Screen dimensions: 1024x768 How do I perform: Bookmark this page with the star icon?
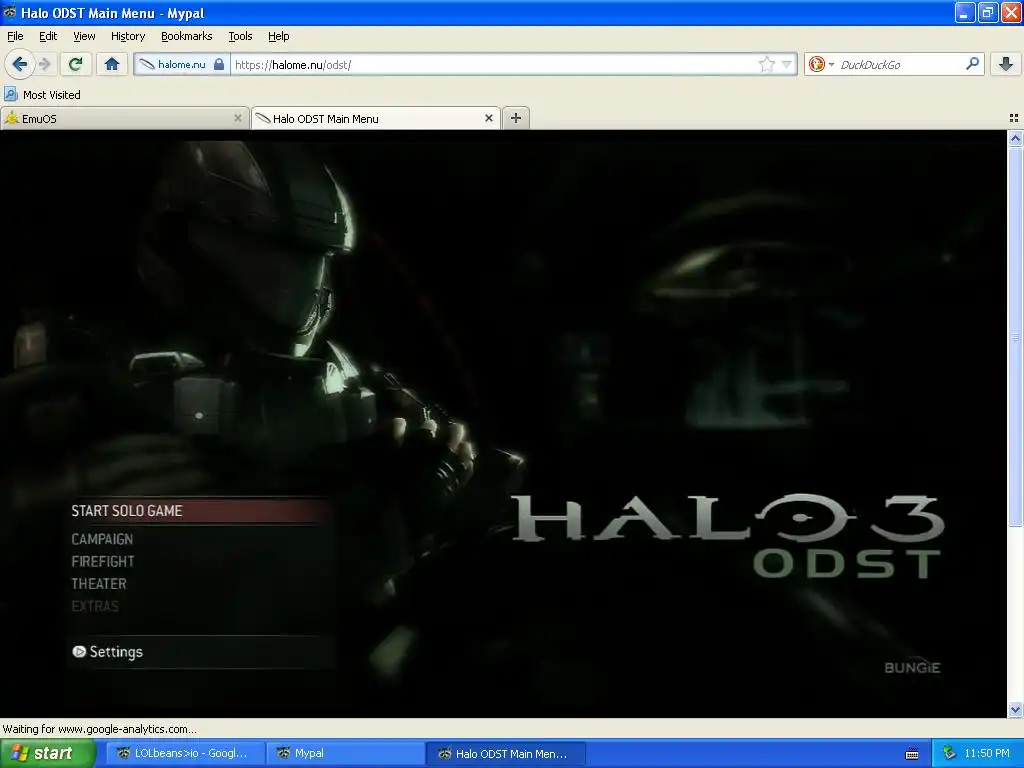tap(766, 64)
